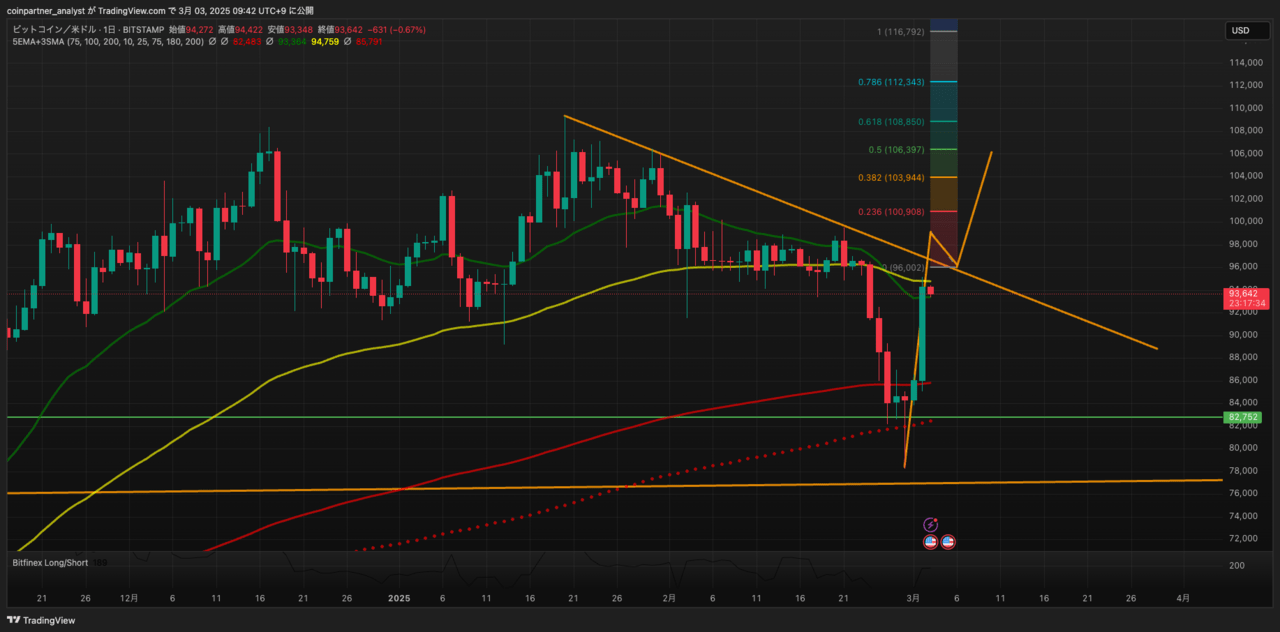
Task: Click the yellow 94,759 moving average value
Action: click(x=327, y=42)
